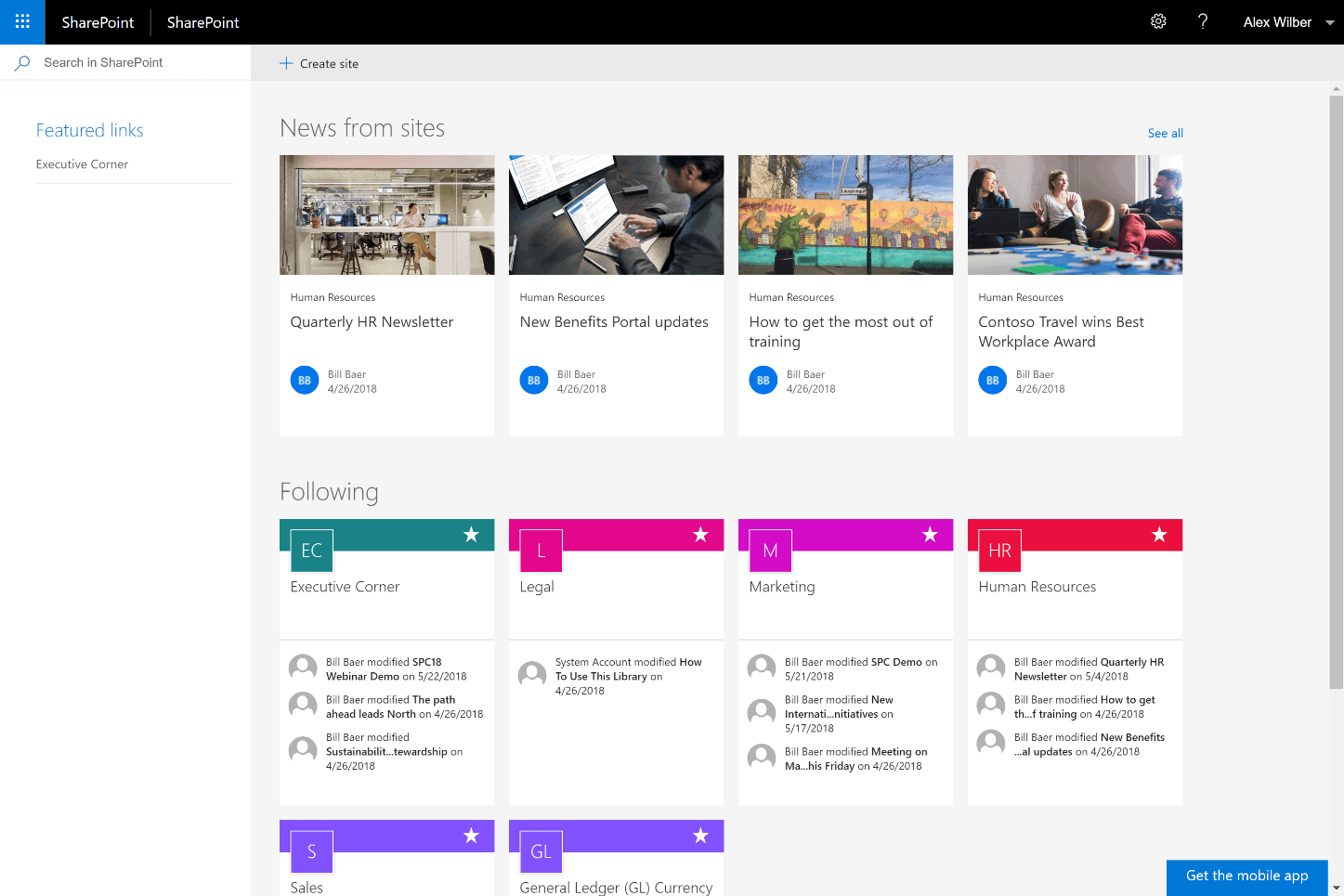Open the Get the mobile app button
The height and width of the screenshot is (896, 1344).
pos(1246,876)
